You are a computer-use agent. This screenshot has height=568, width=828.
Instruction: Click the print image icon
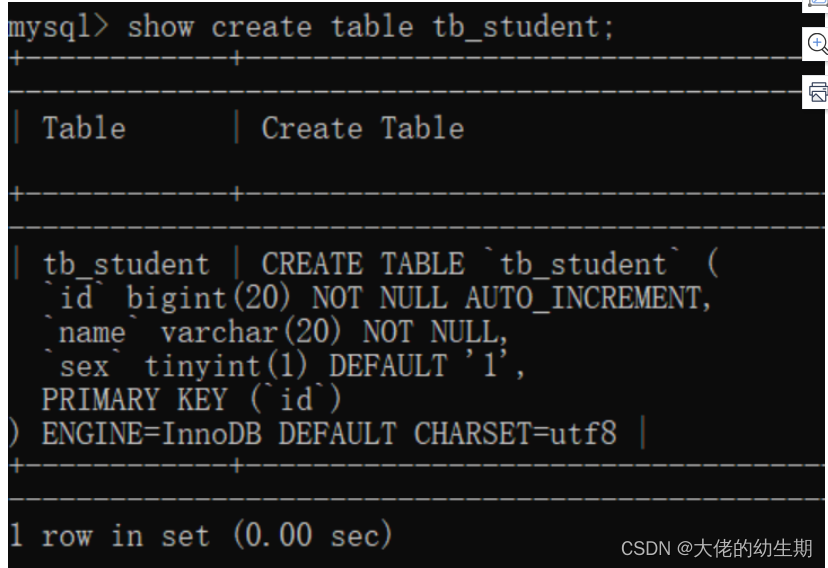click(x=815, y=92)
